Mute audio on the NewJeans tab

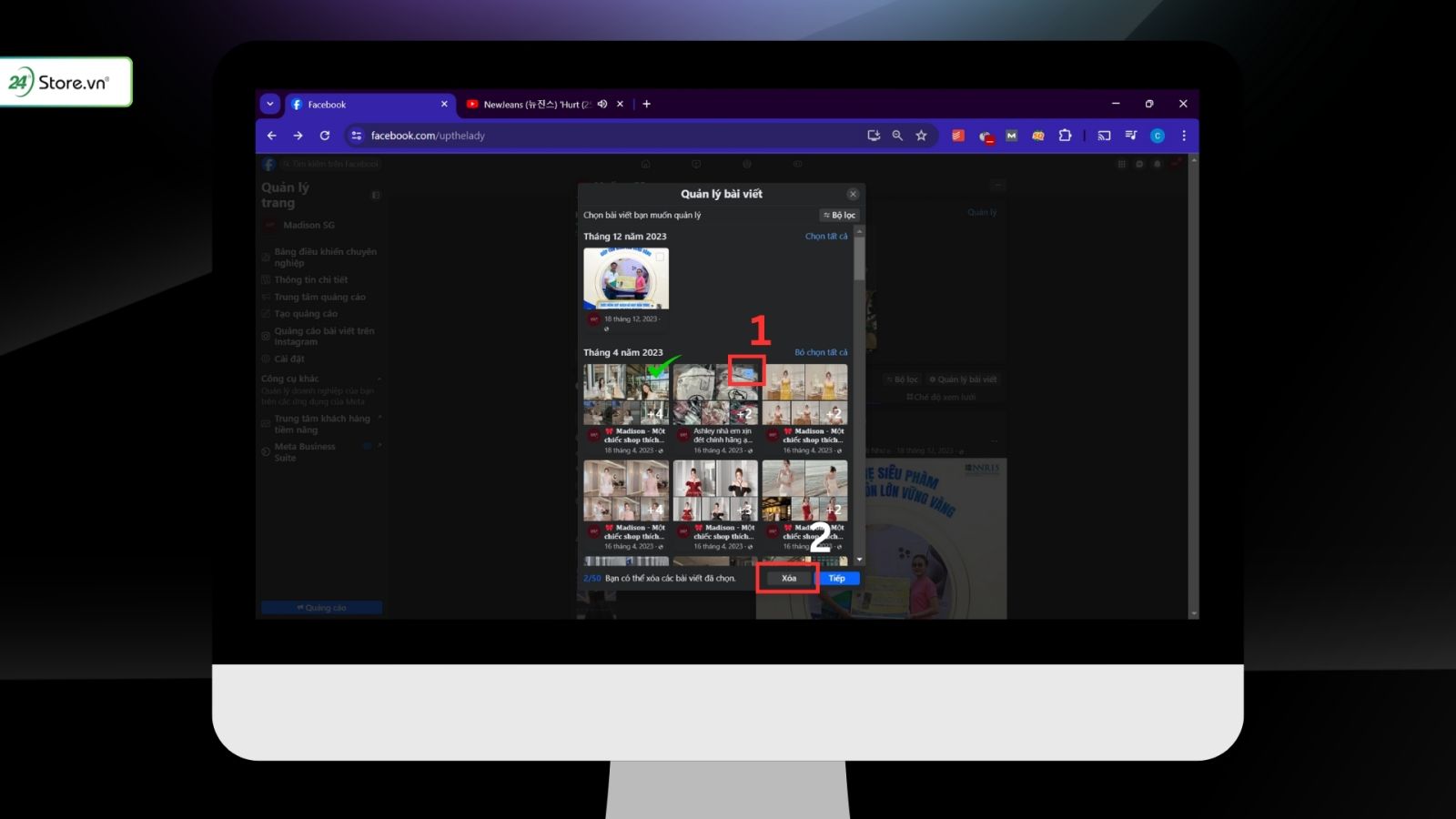click(x=602, y=104)
